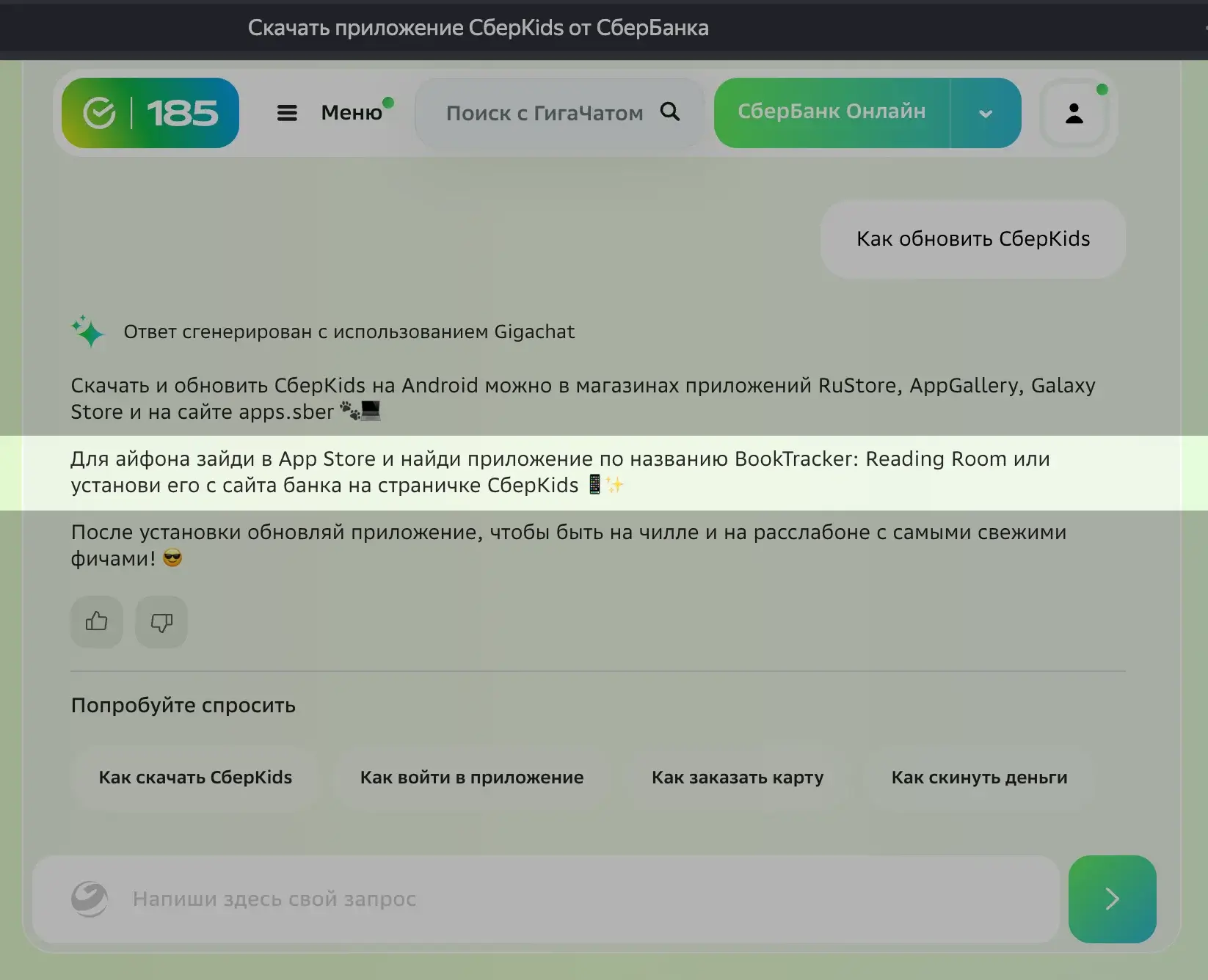Image resolution: width=1208 pixels, height=980 pixels.
Task: Click the paragraph starting После установки обновляй
Action: pos(569,545)
